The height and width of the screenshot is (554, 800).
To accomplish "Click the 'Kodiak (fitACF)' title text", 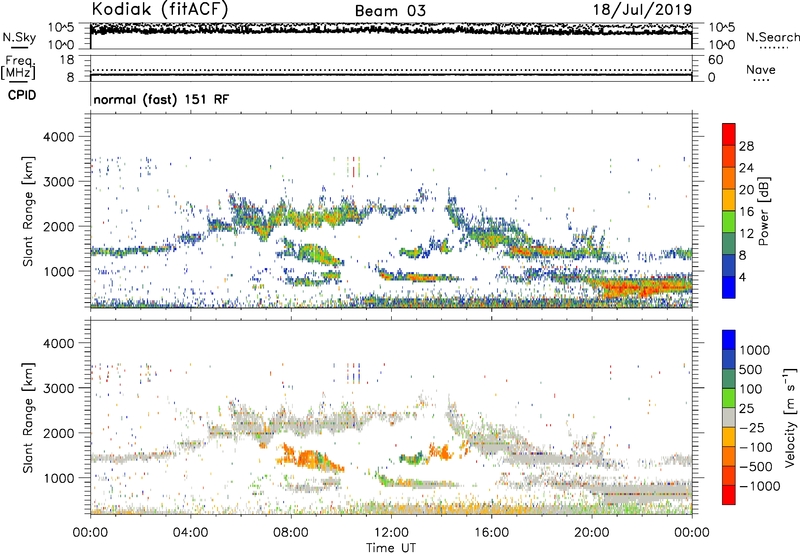I will click(160, 10).
